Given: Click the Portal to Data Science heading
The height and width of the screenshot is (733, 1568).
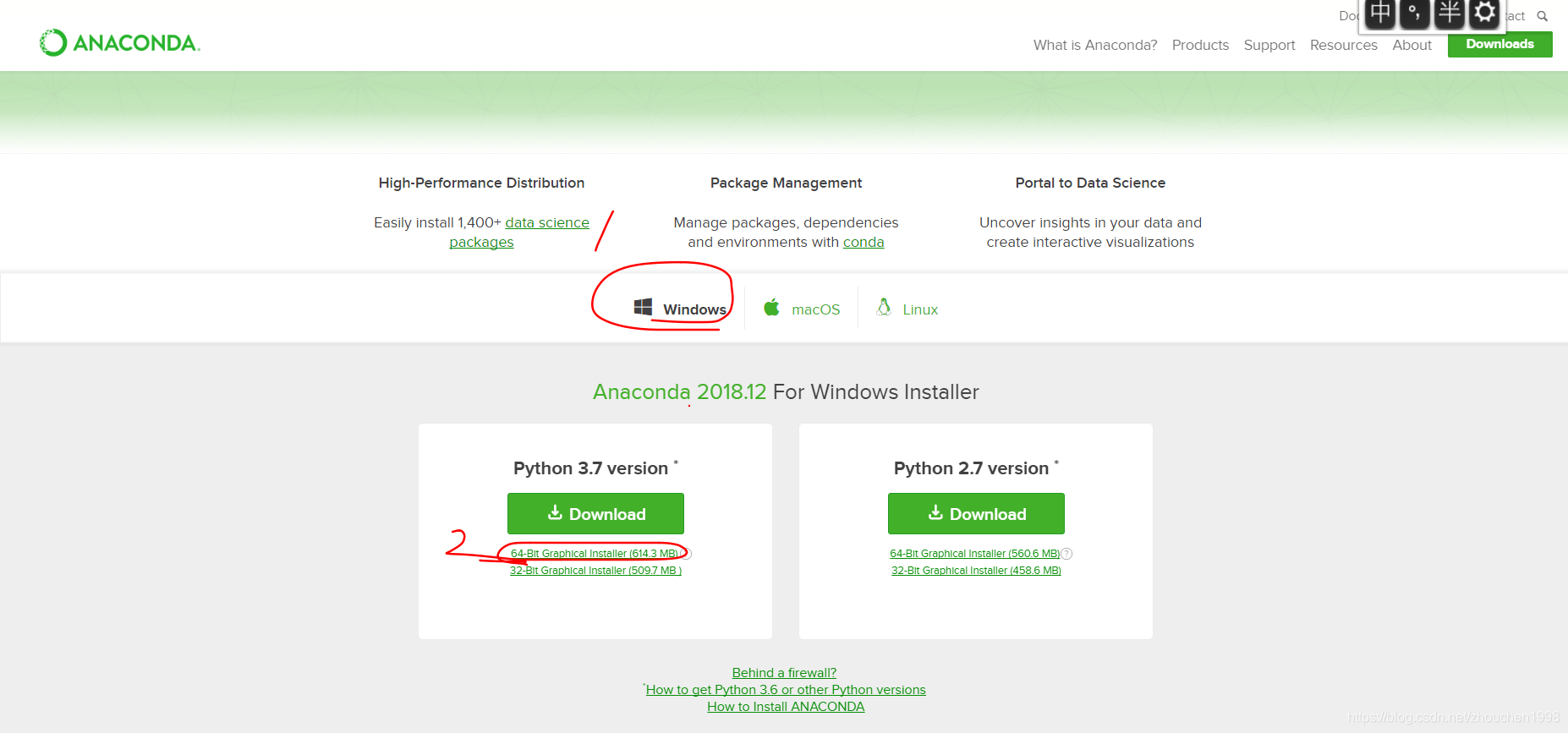Looking at the screenshot, I should (x=1090, y=183).
